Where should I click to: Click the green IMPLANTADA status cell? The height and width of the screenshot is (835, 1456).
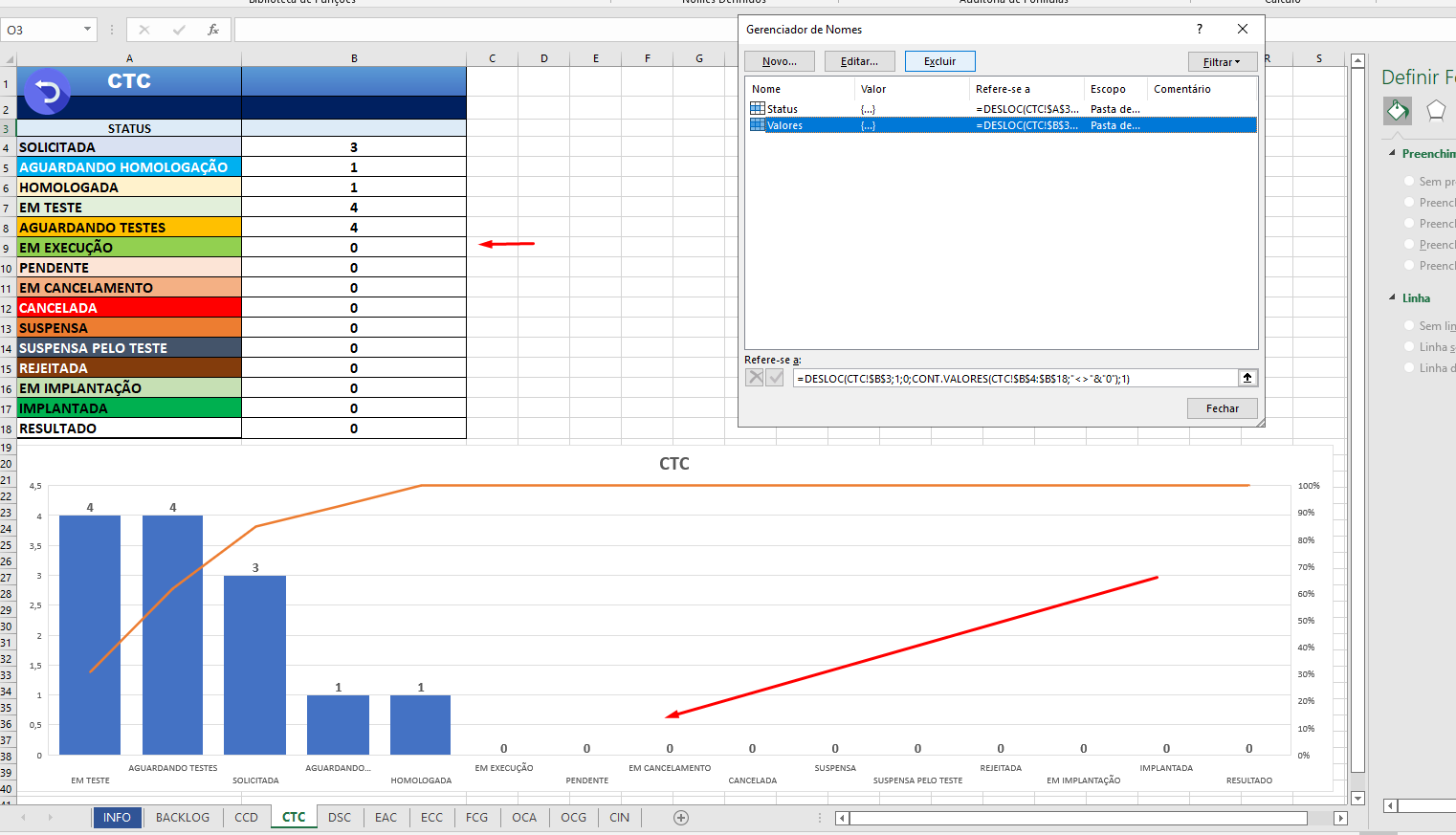click(129, 407)
